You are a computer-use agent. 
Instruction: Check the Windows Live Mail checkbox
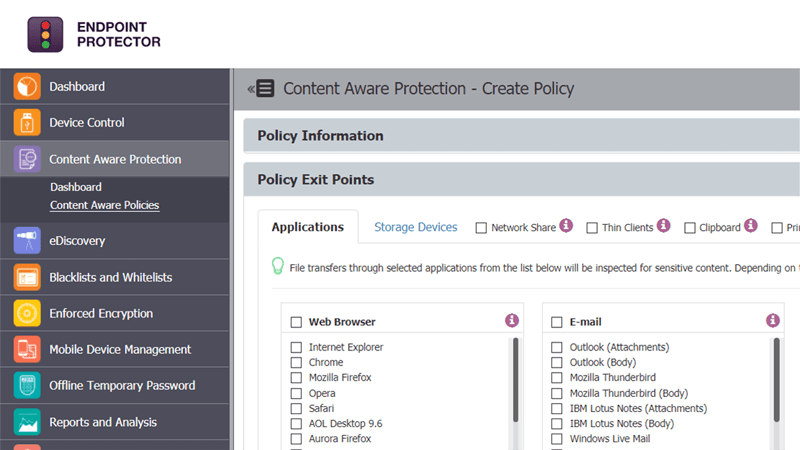pyautogui.click(x=557, y=439)
